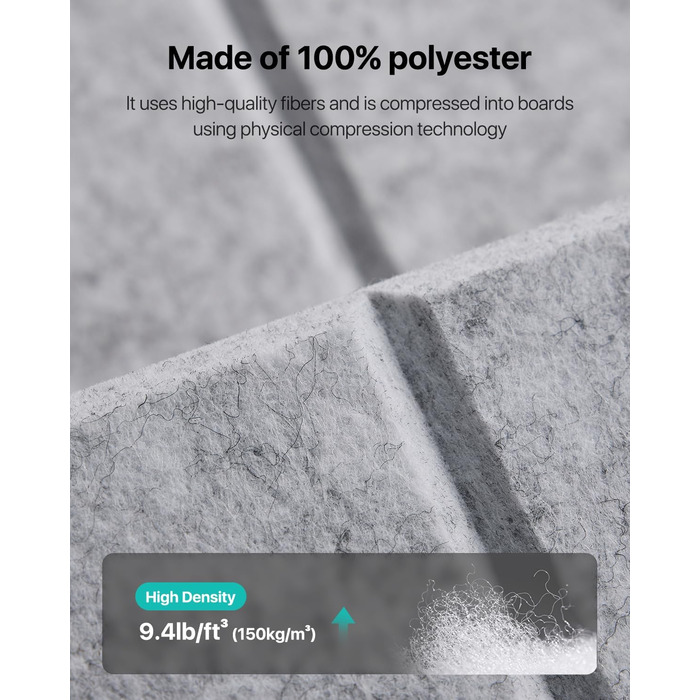
Task: Select the teal High Density badge
Action: coord(191,597)
